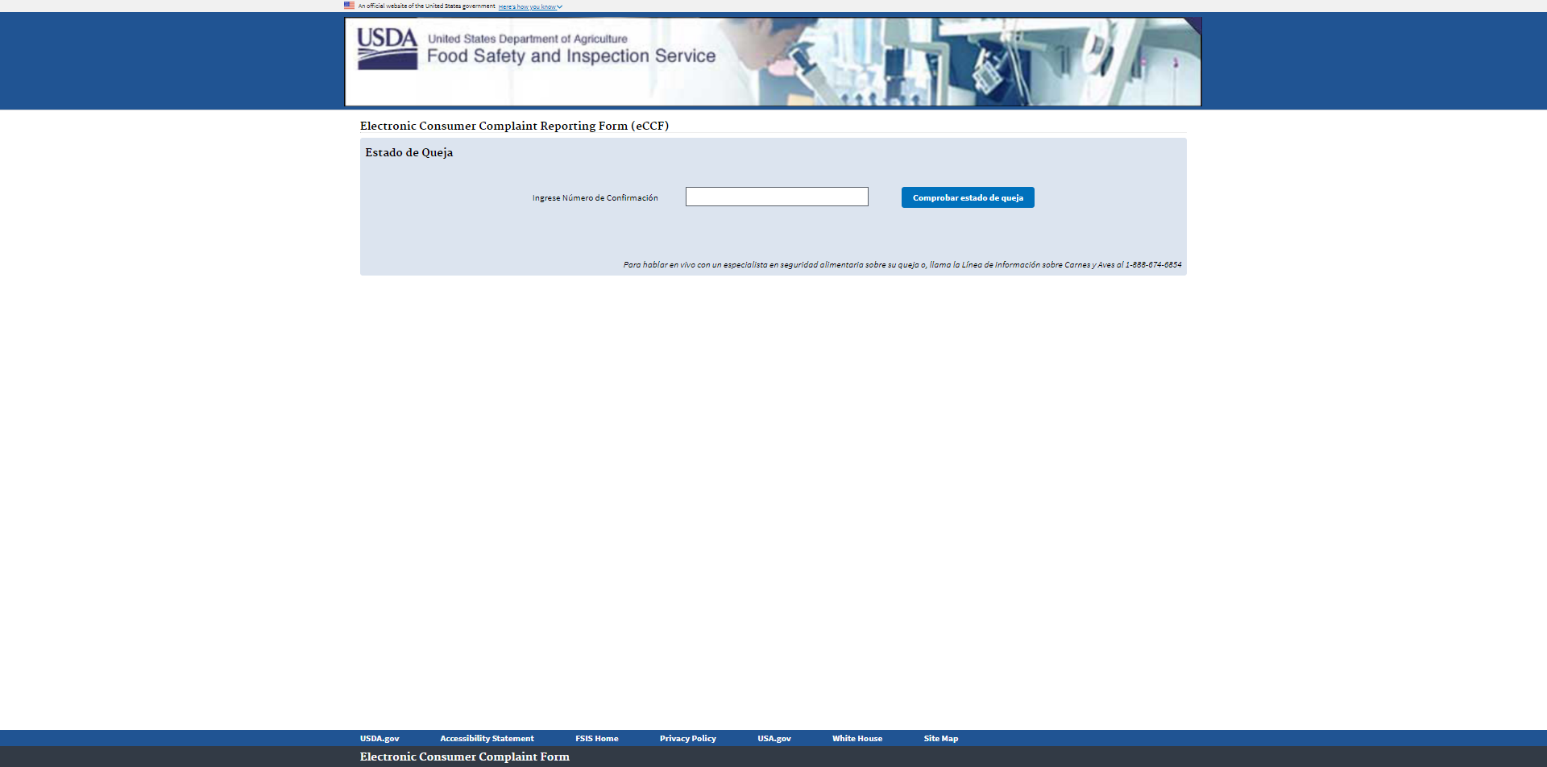Click the "Estado de Queja" section heading
This screenshot has width=1547, height=767.
[x=409, y=153]
